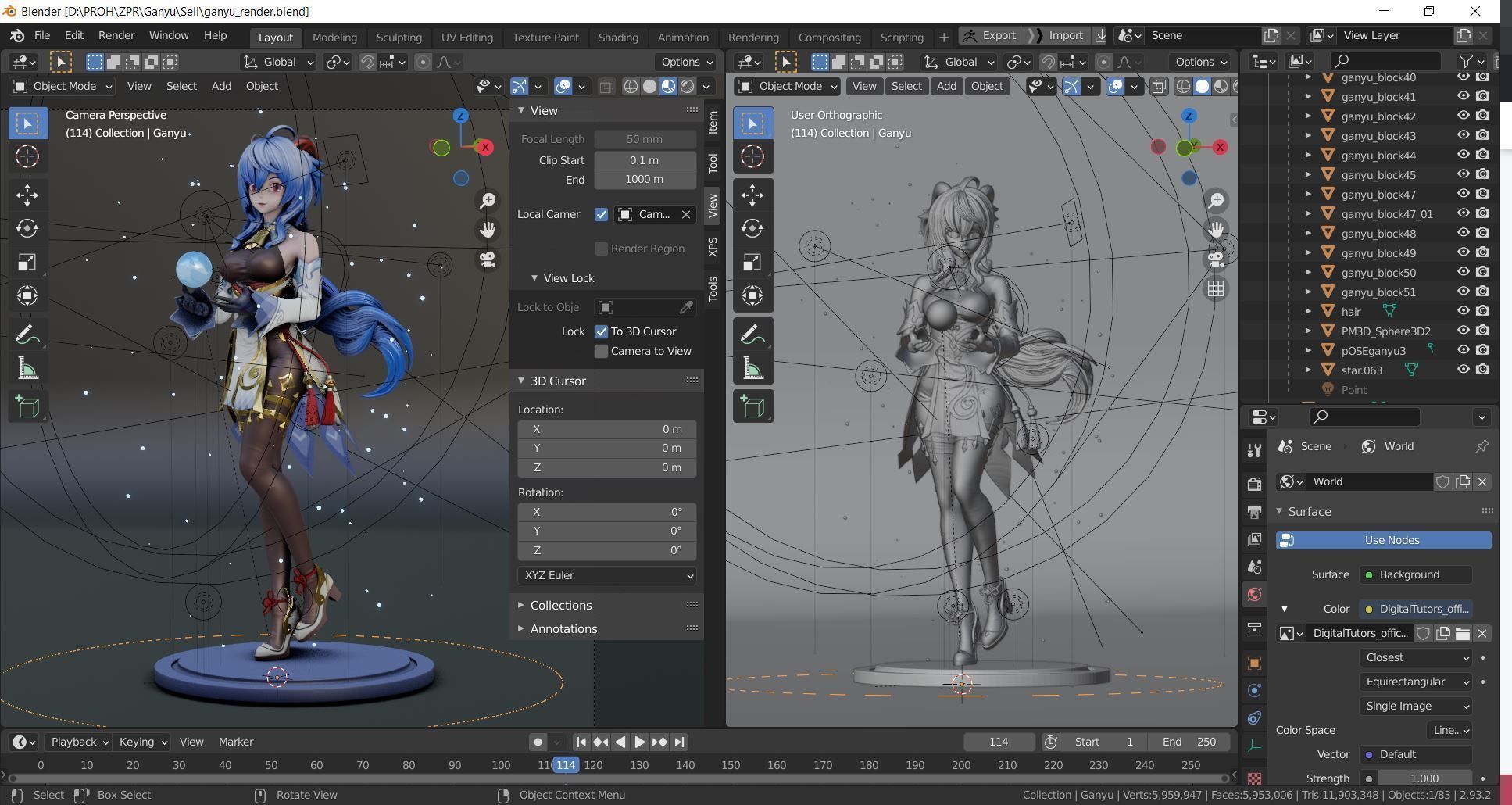Select the Transform tool in left viewport

(x=27, y=295)
